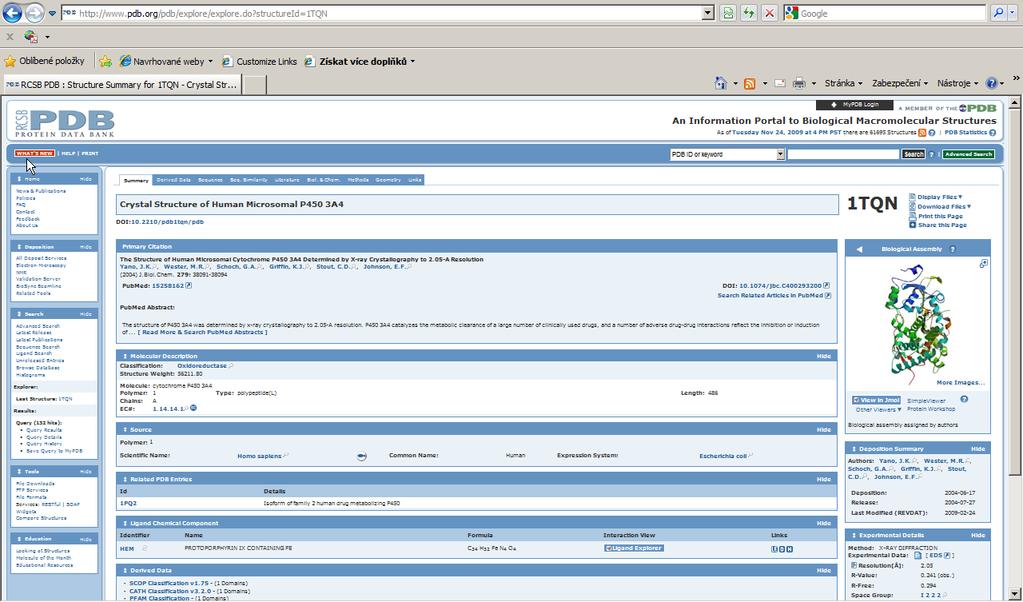Open the browser Help question mark icon
This screenshot has height=602, width=1023.
coord(992,83)
